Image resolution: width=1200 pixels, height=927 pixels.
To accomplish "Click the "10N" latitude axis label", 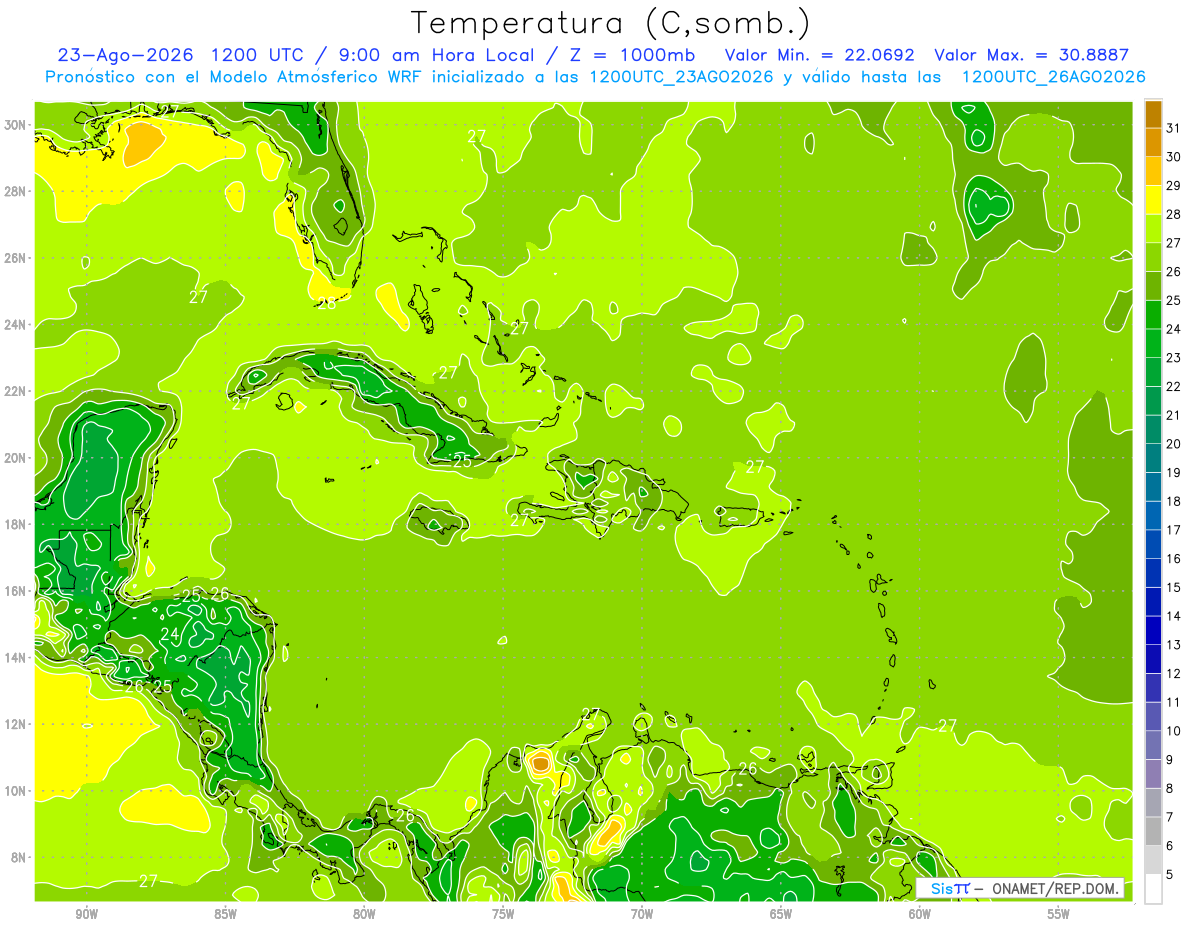I will pyautogui.click(x=15, y=791).
